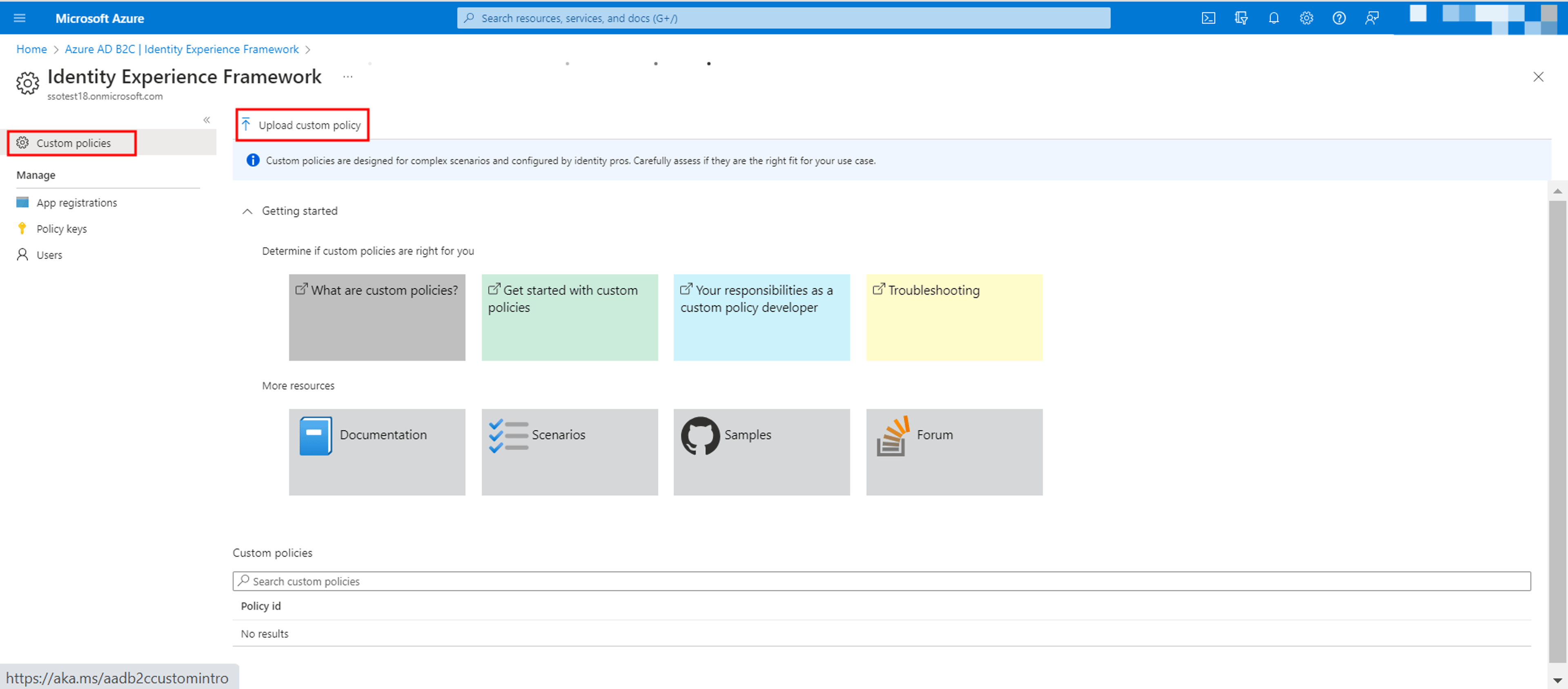
Task: Open Cloud Shell from the top bar
Action: click(x=1208, y=18)
